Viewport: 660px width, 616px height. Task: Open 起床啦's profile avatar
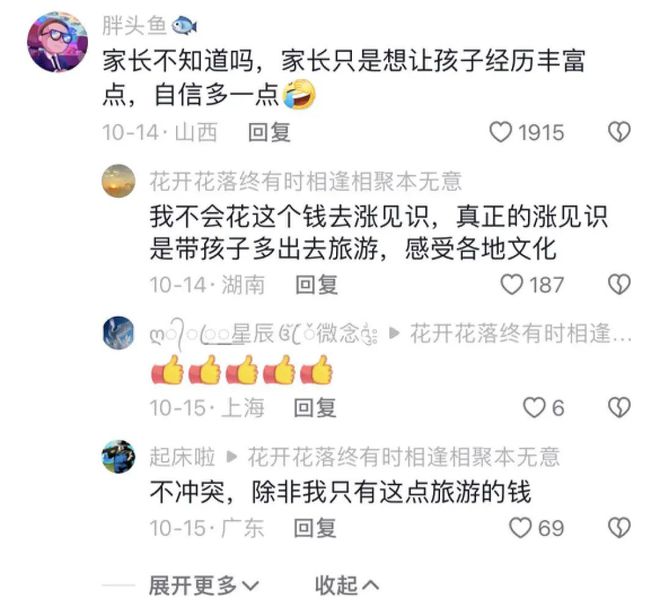coord(119,457)
